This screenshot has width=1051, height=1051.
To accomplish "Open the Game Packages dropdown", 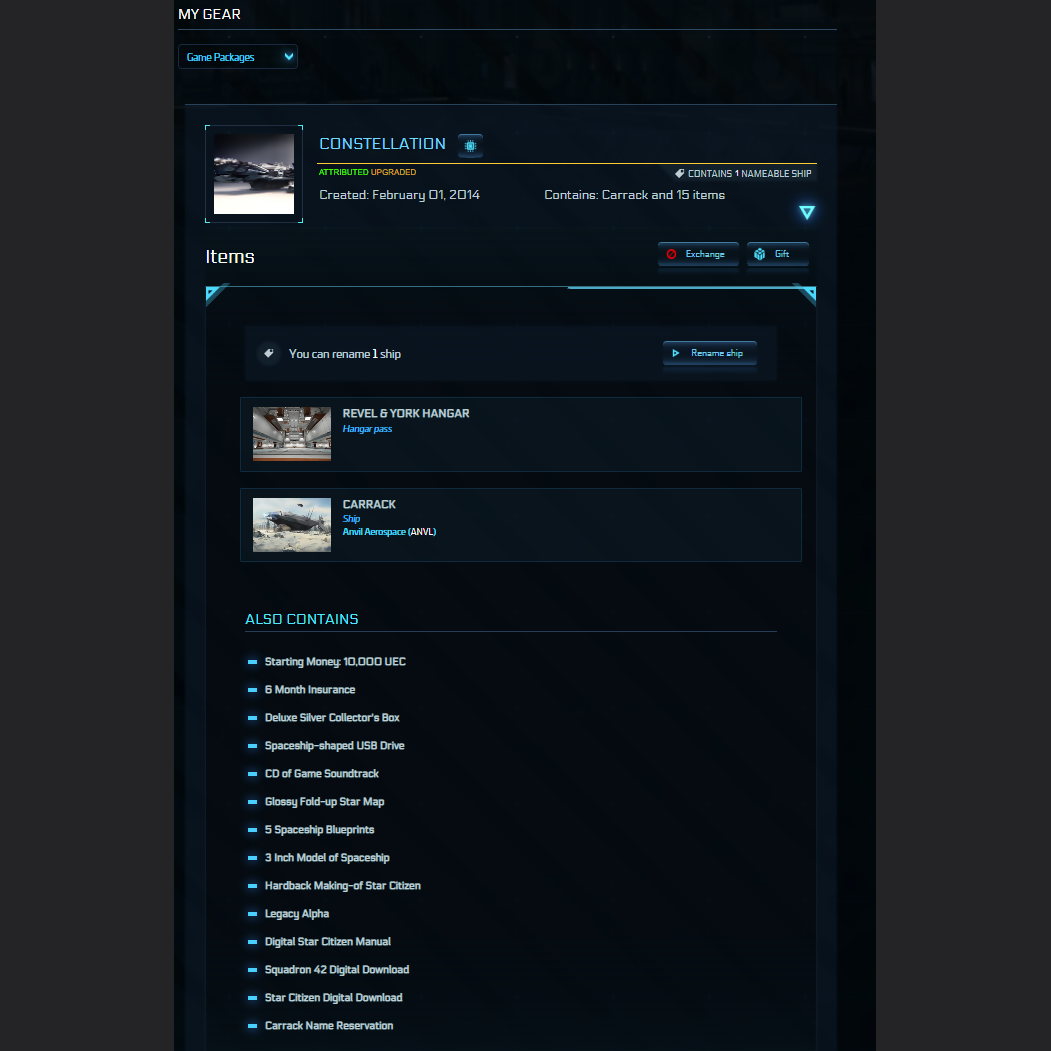I will click(237, 56).
